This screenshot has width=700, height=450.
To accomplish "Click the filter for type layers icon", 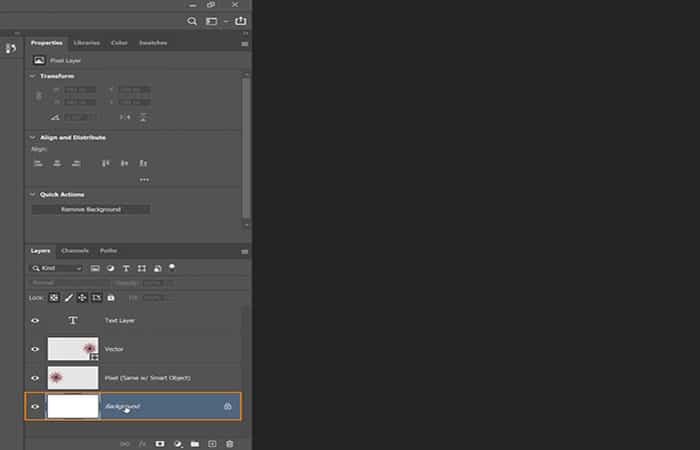I will click(126, 268).
